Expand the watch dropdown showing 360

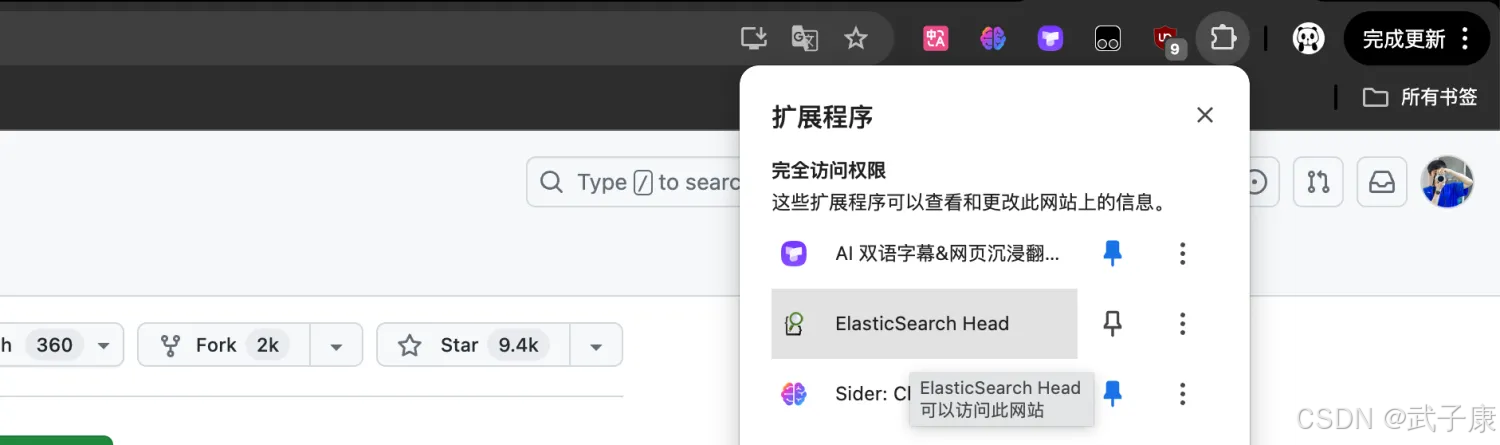pos(103,346)
